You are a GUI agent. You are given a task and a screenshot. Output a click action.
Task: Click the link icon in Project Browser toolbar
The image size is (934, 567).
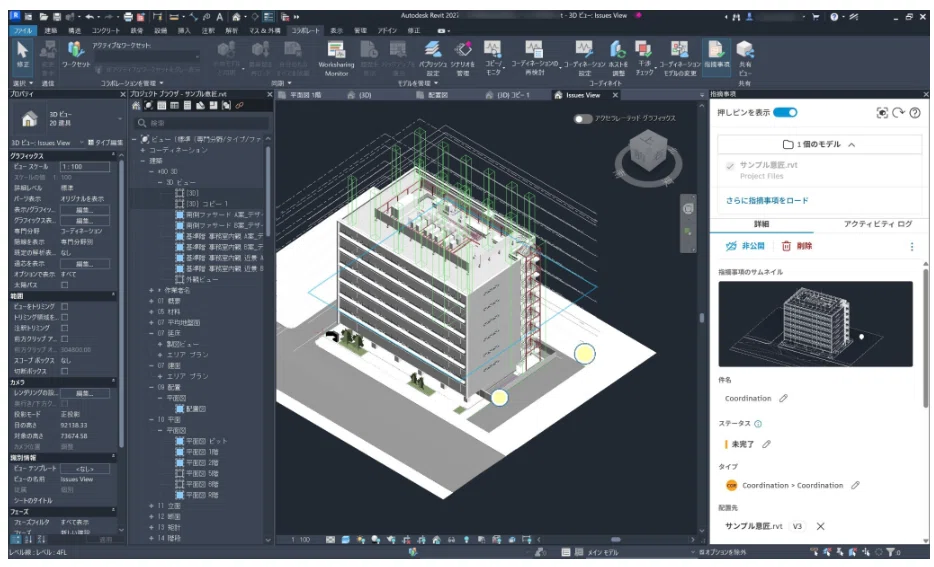[x=239, y=105]
